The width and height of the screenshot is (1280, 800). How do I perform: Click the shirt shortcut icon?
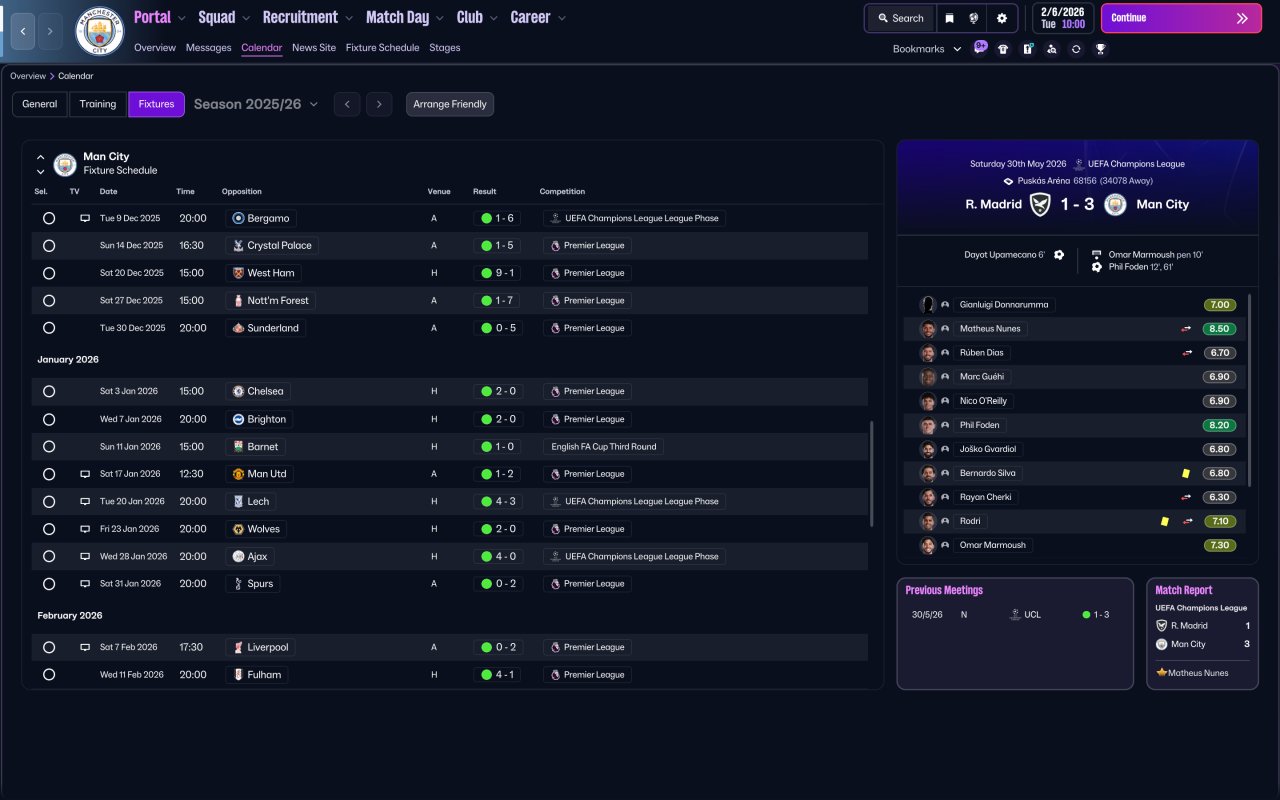[x=1003, y=49]
